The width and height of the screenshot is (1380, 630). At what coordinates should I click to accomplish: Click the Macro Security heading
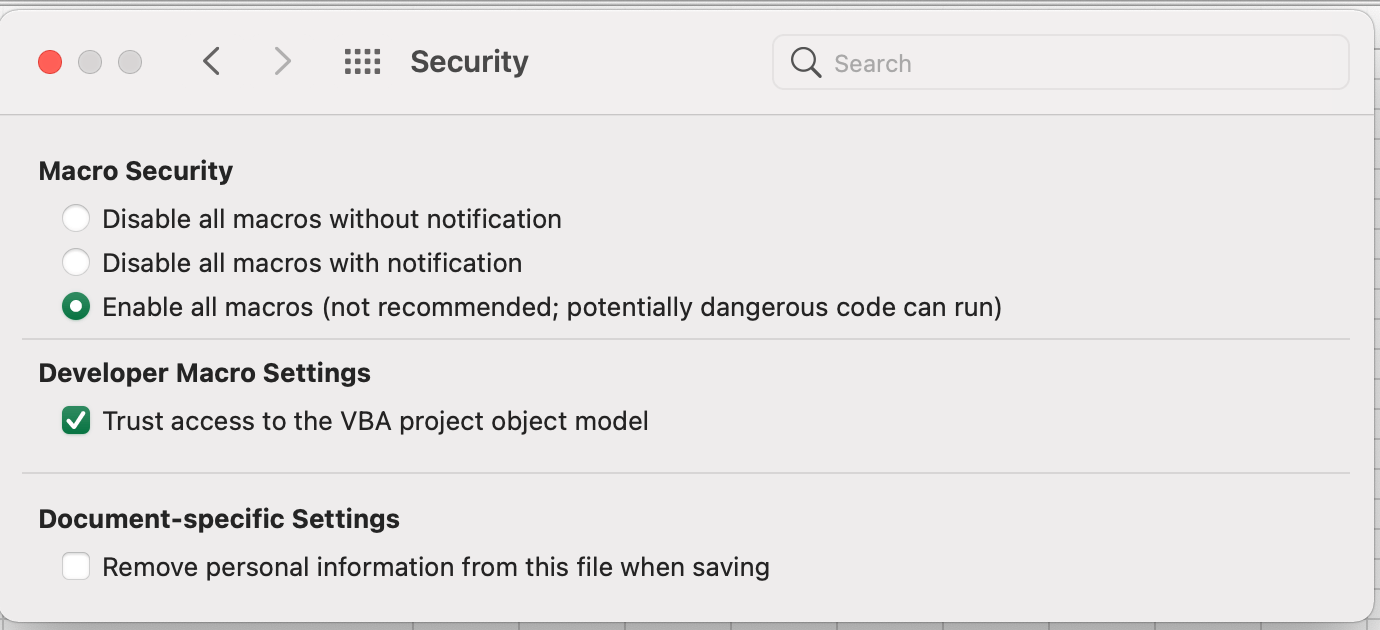(136, 171)
